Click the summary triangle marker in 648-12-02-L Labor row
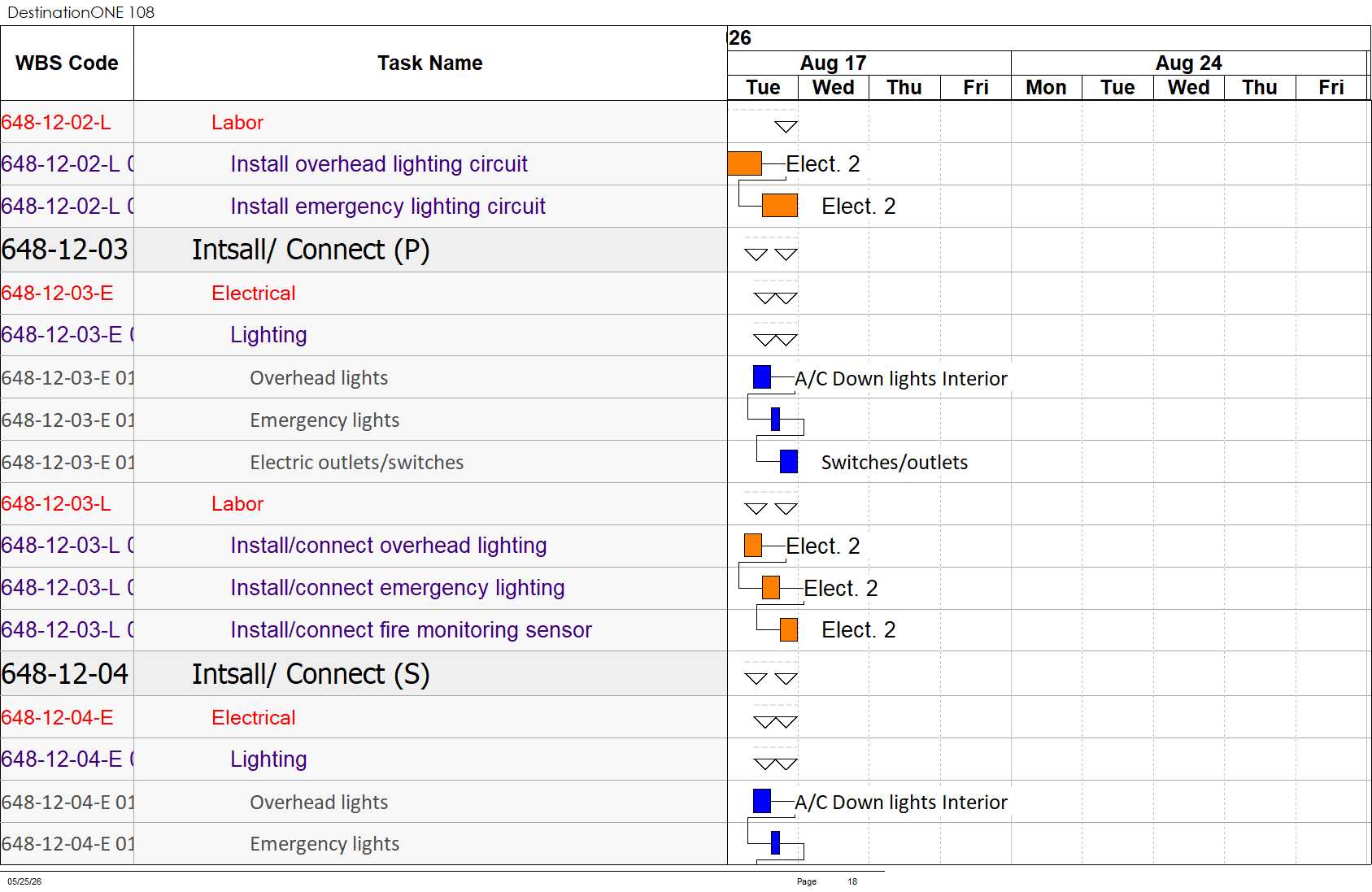 (786, 126)
